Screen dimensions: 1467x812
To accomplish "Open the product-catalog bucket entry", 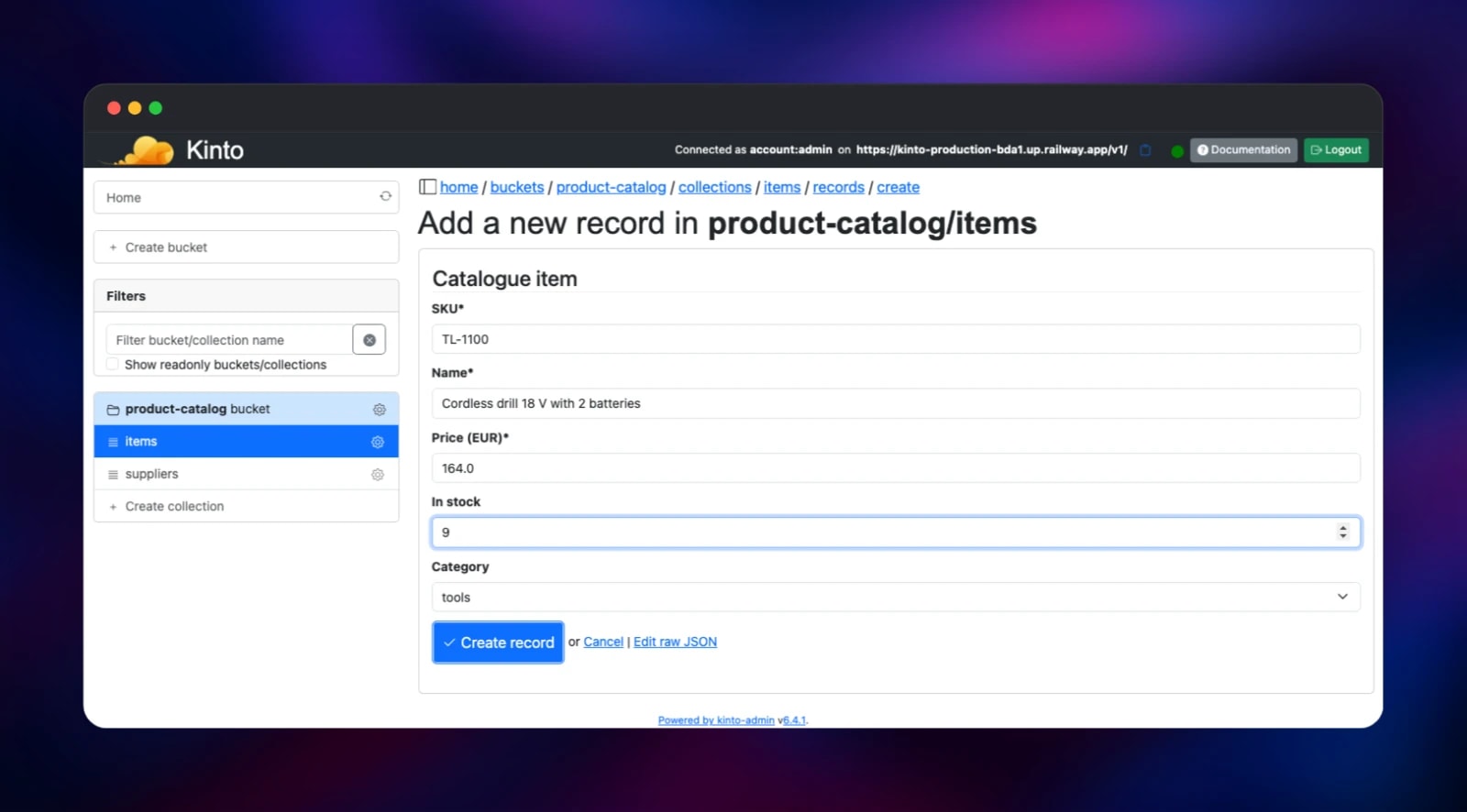I will tap(246, 409).
